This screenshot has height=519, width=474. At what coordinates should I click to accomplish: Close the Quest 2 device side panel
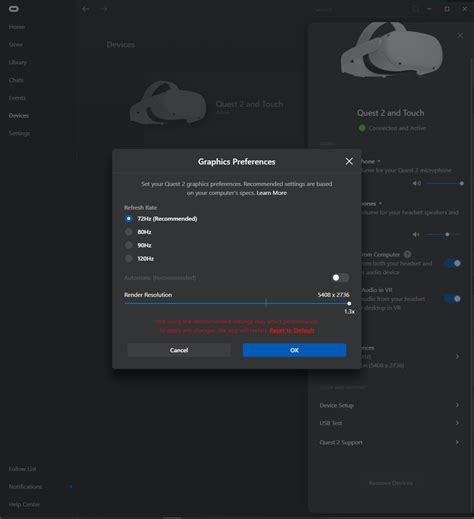pyautogui.click(x=460, y=35)
